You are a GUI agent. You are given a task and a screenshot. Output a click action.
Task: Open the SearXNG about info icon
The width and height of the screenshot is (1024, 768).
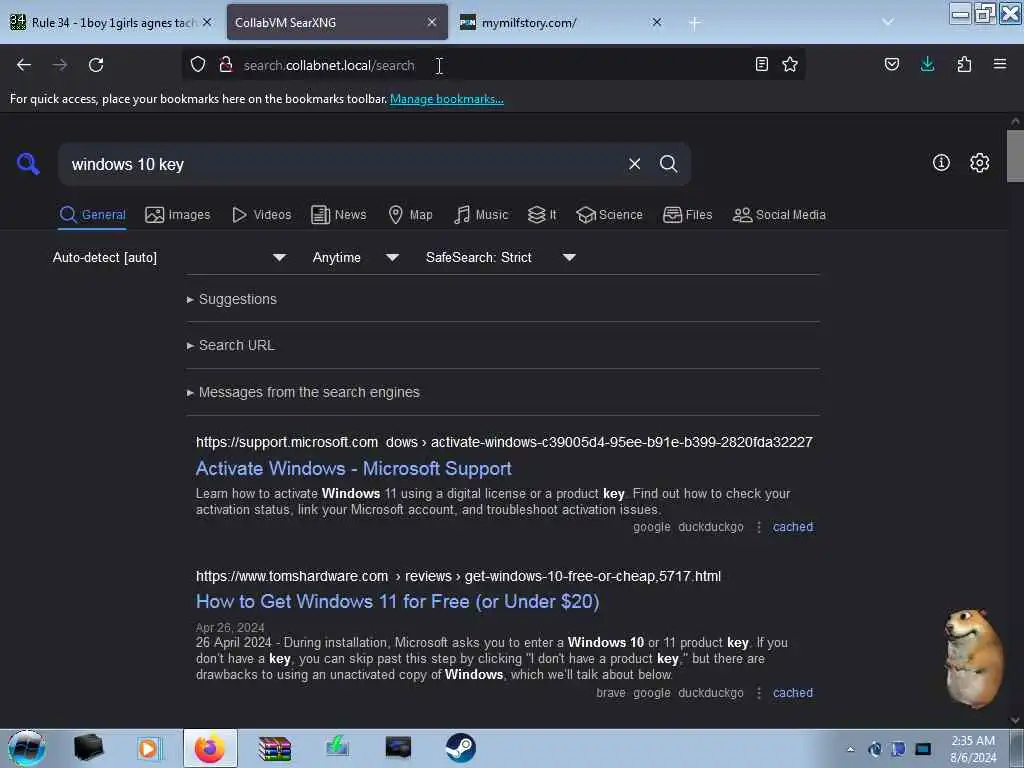pyautogui.click(x=941, y=163)
